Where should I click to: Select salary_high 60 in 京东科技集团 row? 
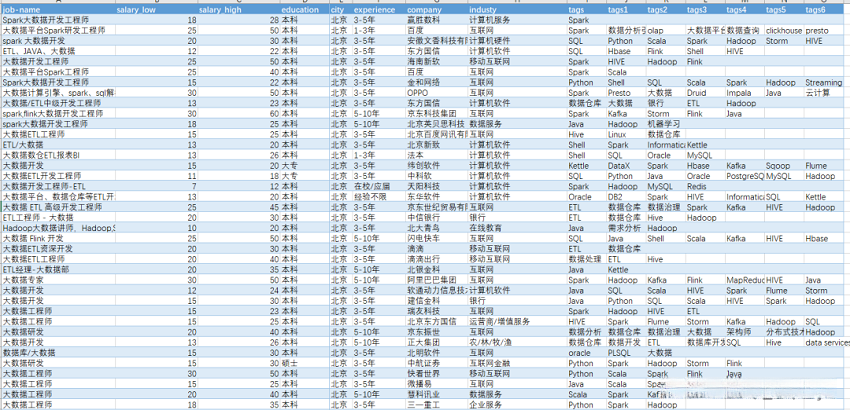[239, 114]
